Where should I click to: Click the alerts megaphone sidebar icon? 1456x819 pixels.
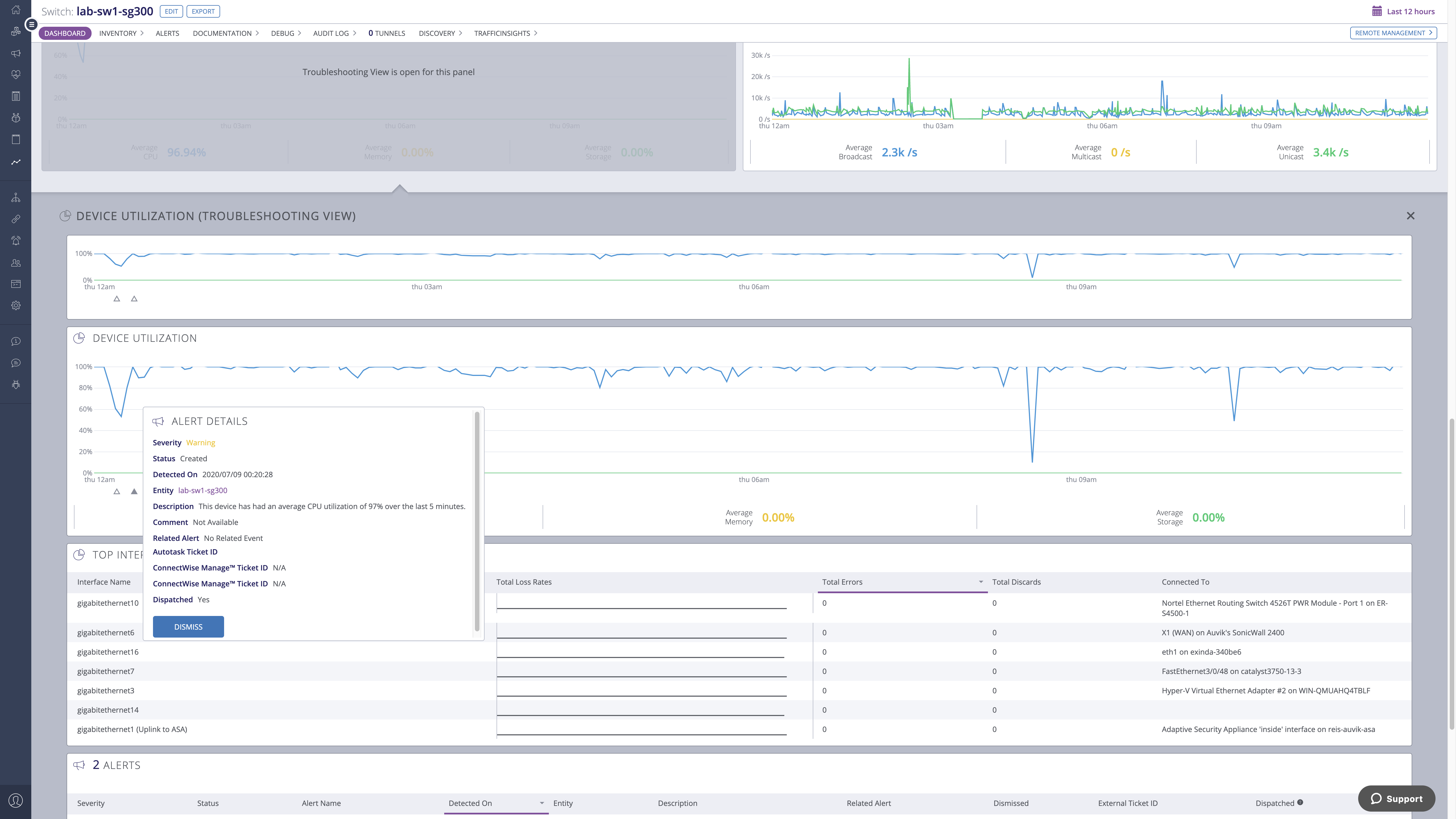point(16,53)
